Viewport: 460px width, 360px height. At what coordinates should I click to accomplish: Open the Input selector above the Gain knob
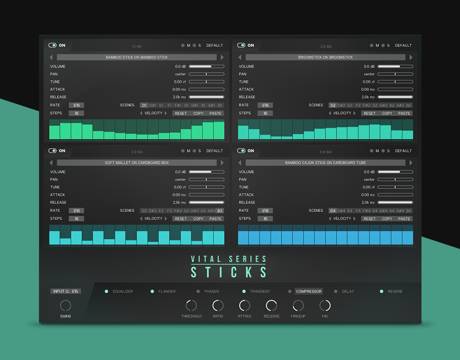coord(66,291)
